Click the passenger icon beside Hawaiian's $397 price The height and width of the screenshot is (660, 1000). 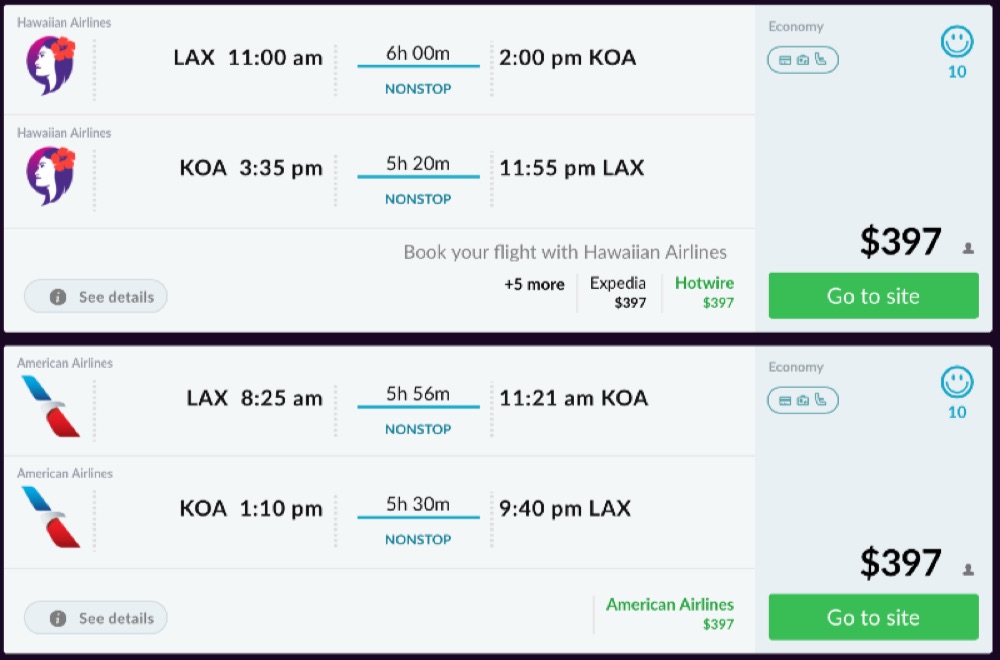pos(968,249)
